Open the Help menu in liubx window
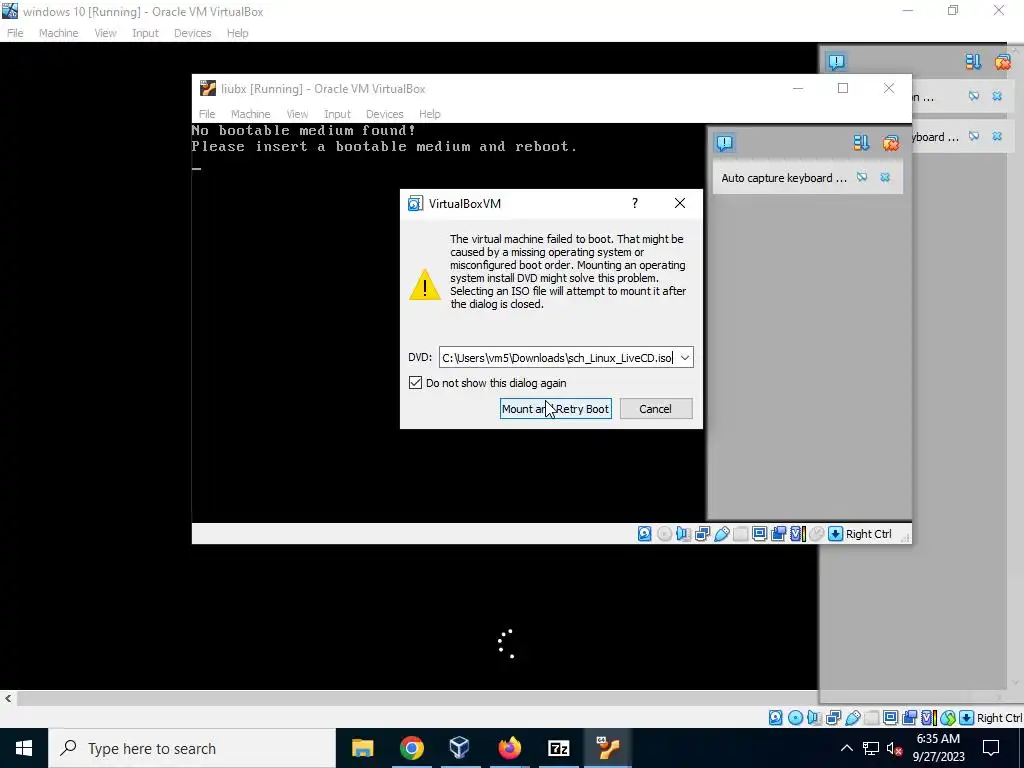1024x768 pixels. click(429, 114)
